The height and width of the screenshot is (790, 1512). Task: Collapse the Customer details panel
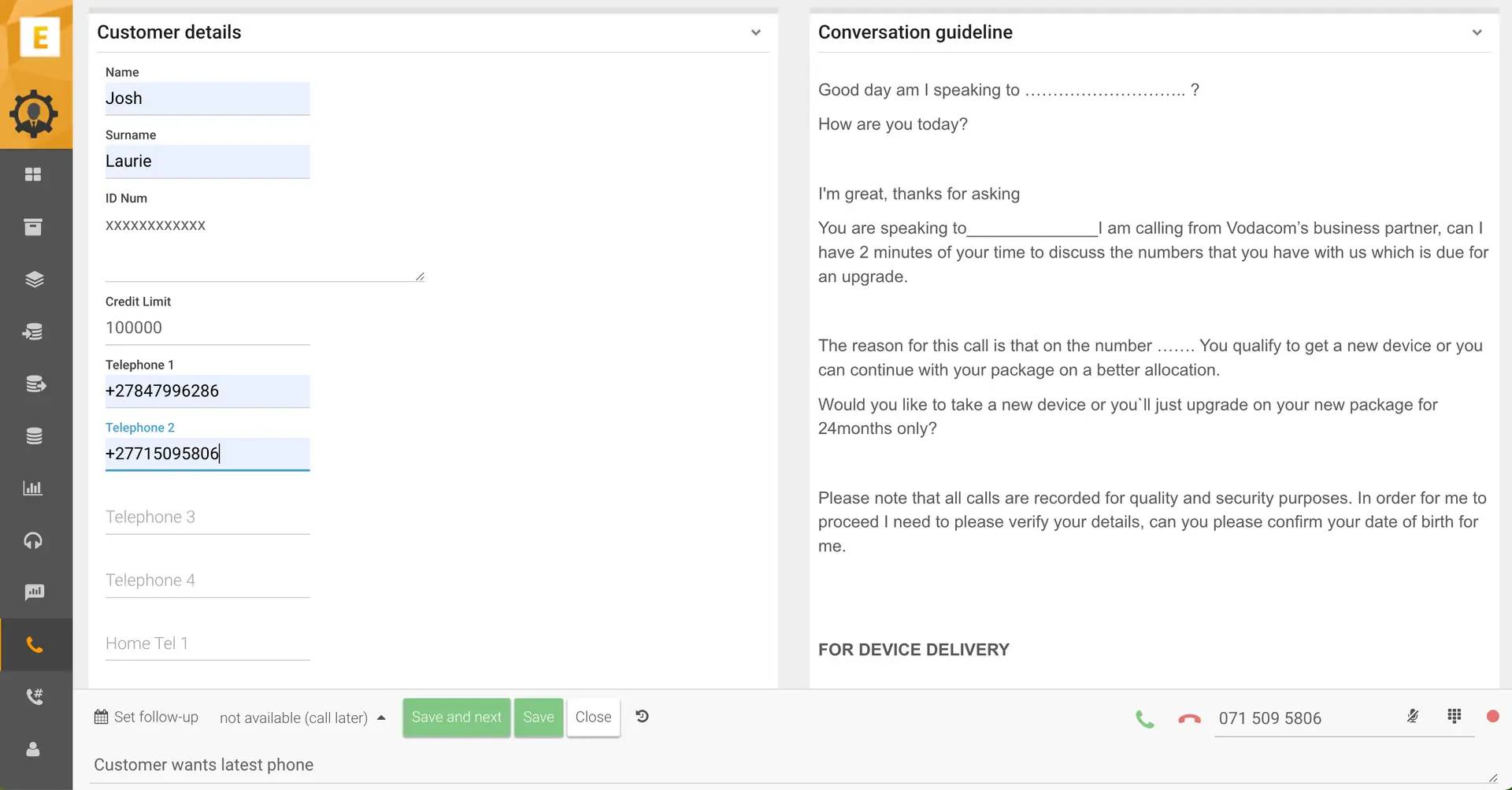756,32
